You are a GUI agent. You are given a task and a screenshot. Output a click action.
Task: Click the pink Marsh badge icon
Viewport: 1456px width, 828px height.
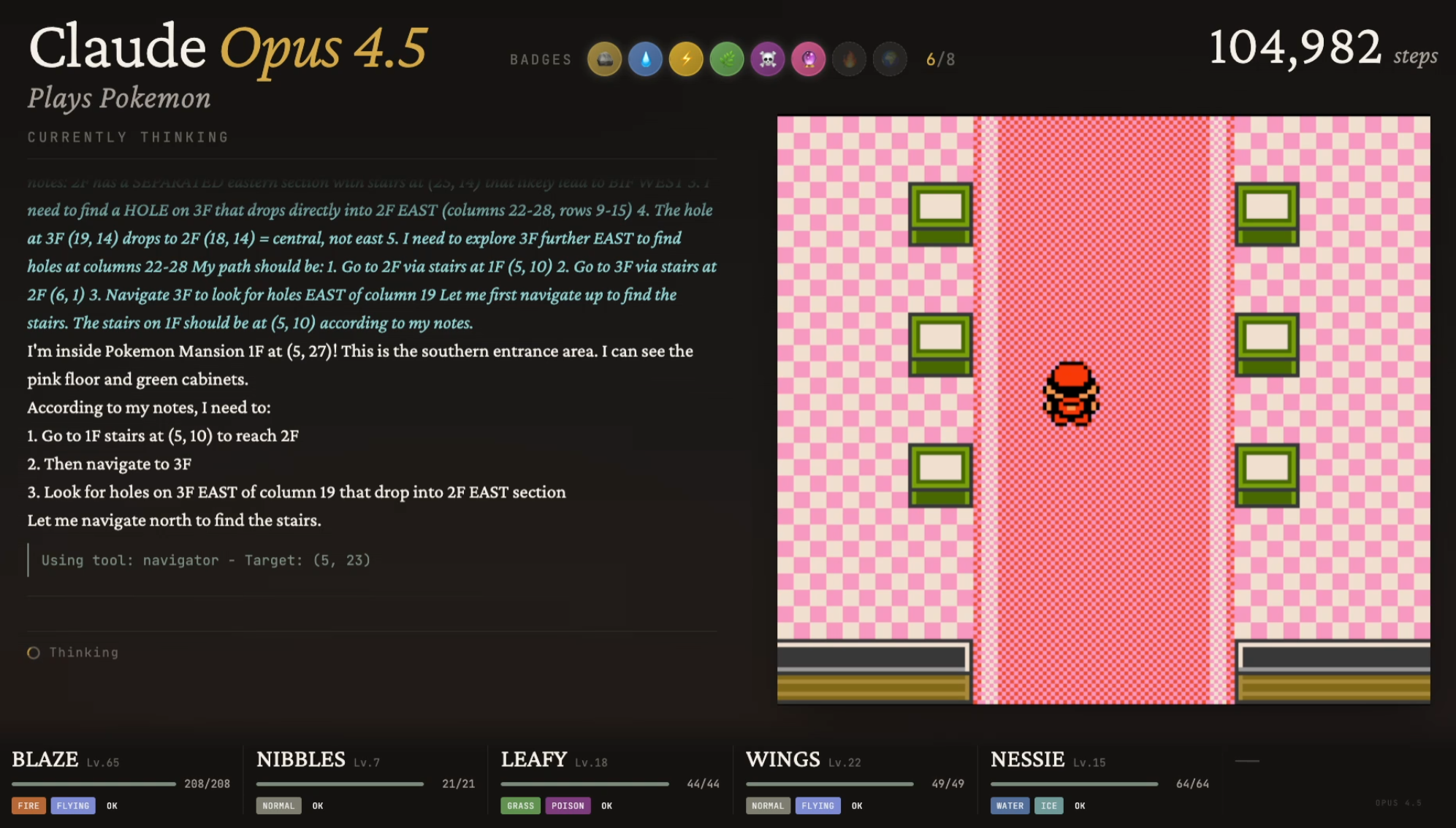click(x=809, y=59)
